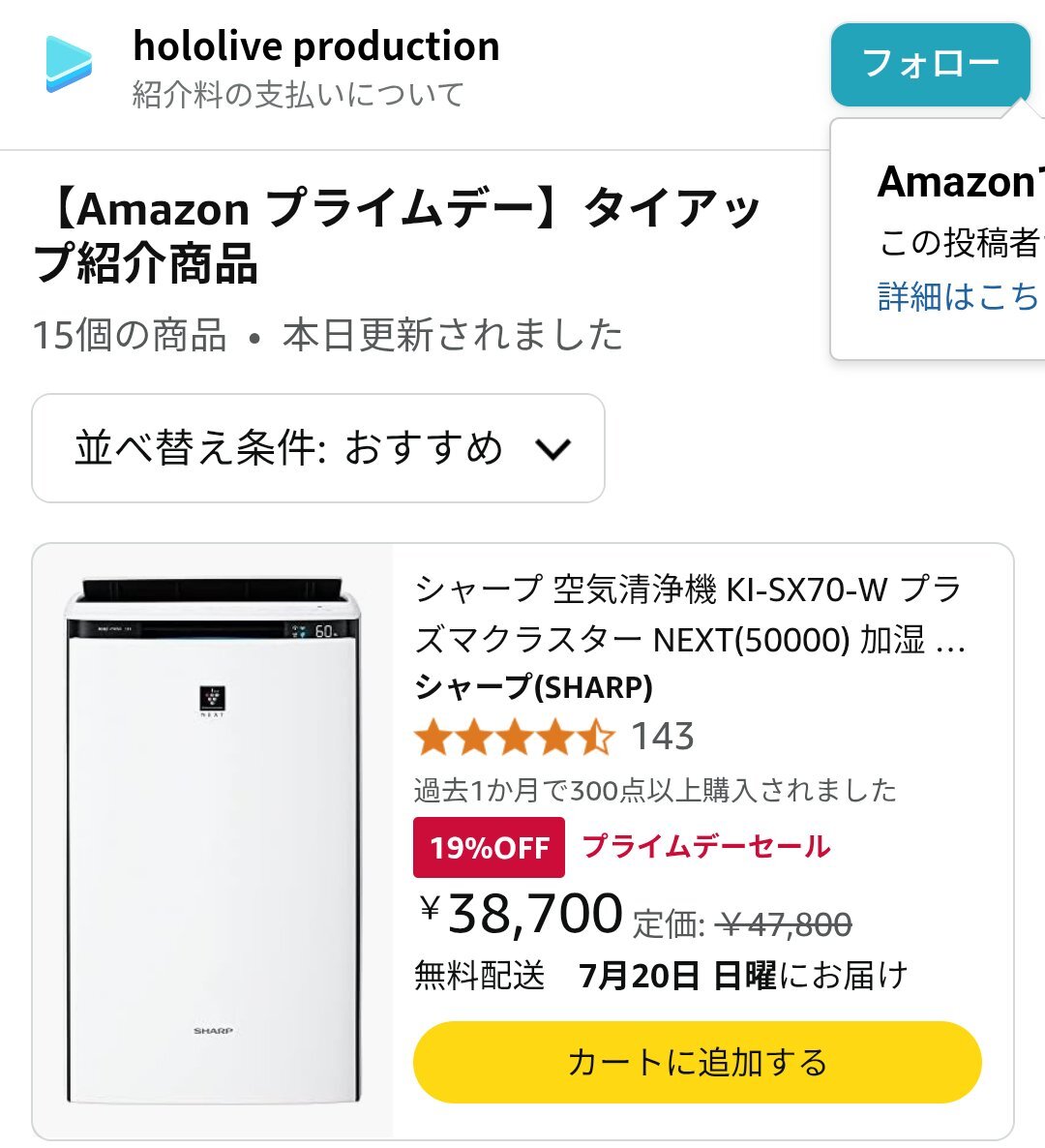Tap the フォロー follow button
The height and width of the screenshot is (1148, 1045).
(x=930, y=65)
